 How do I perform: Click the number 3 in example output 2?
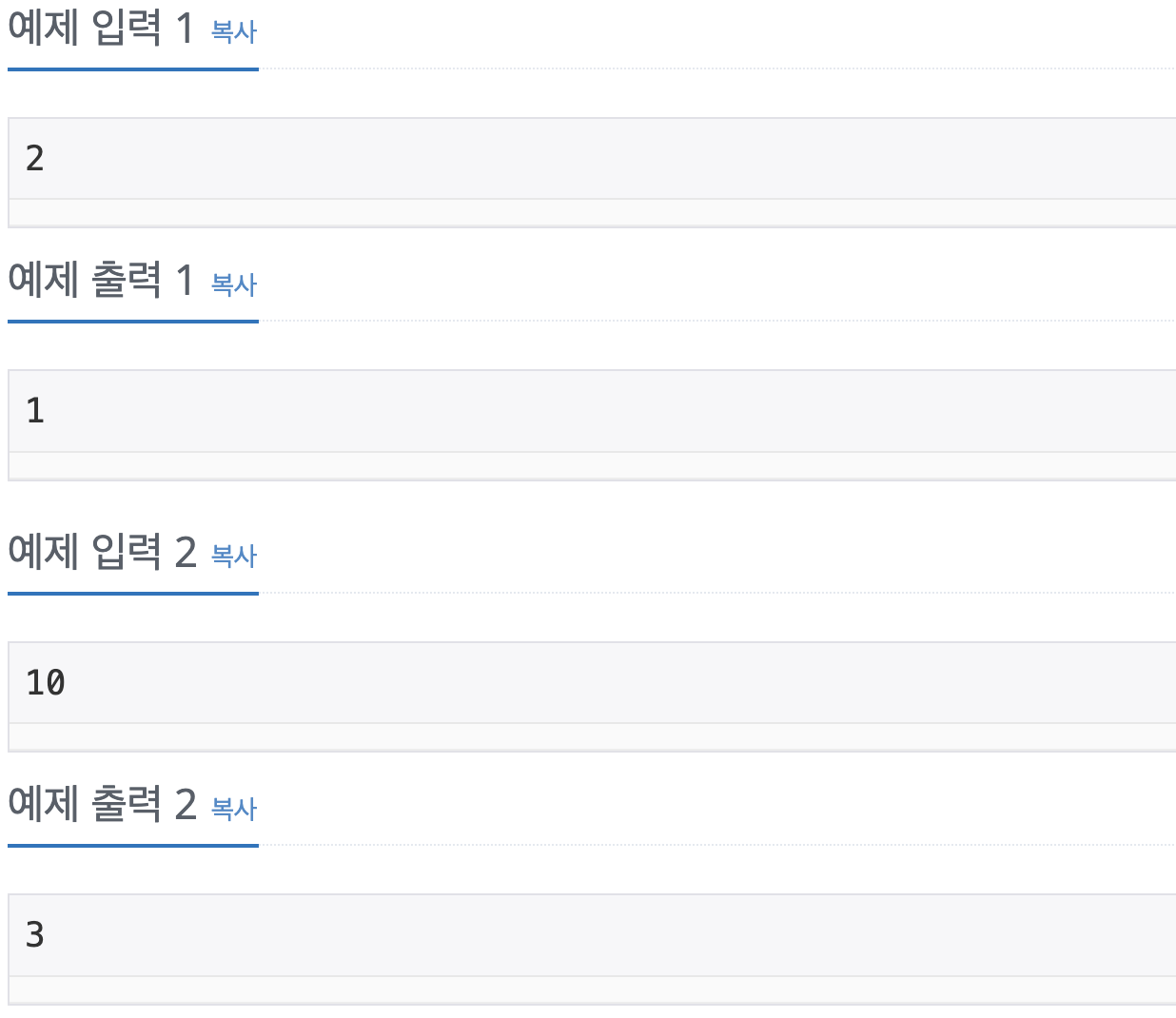(x=33, y=936)
